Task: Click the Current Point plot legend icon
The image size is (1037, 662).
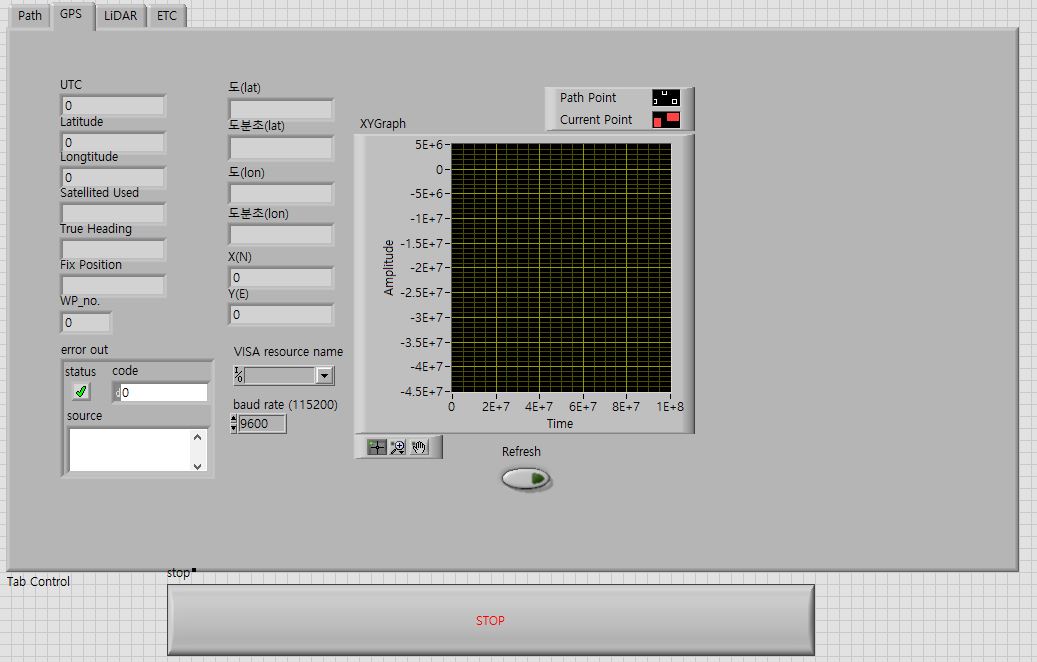Action: pyautogui.click(x=666, y=120)
